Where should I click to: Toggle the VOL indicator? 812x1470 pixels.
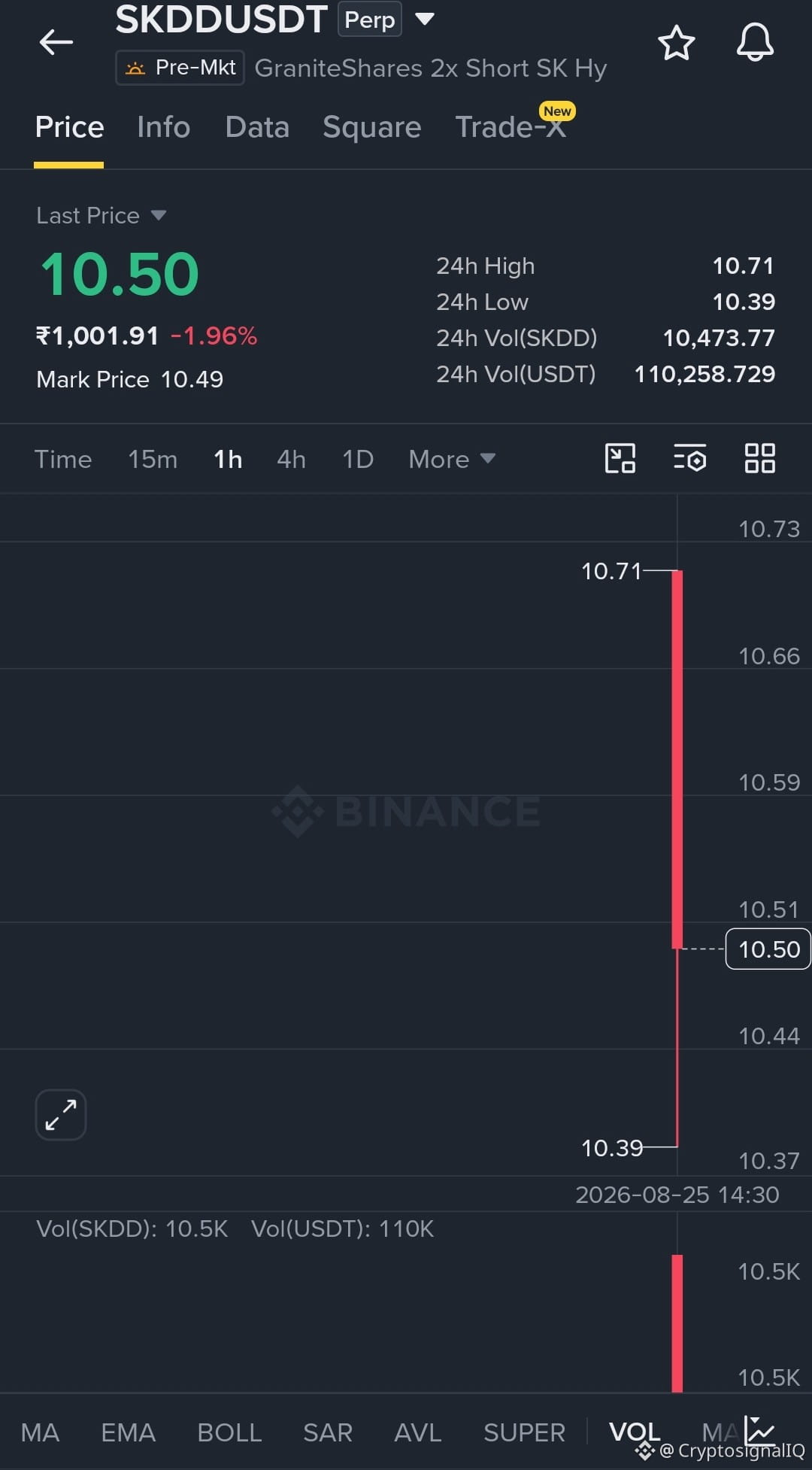[x=635, y=1432]
